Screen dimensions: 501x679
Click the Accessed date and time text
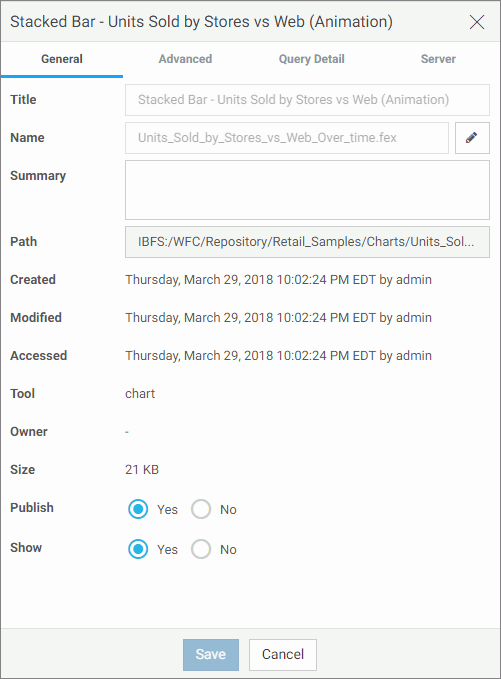click(278, 356)
